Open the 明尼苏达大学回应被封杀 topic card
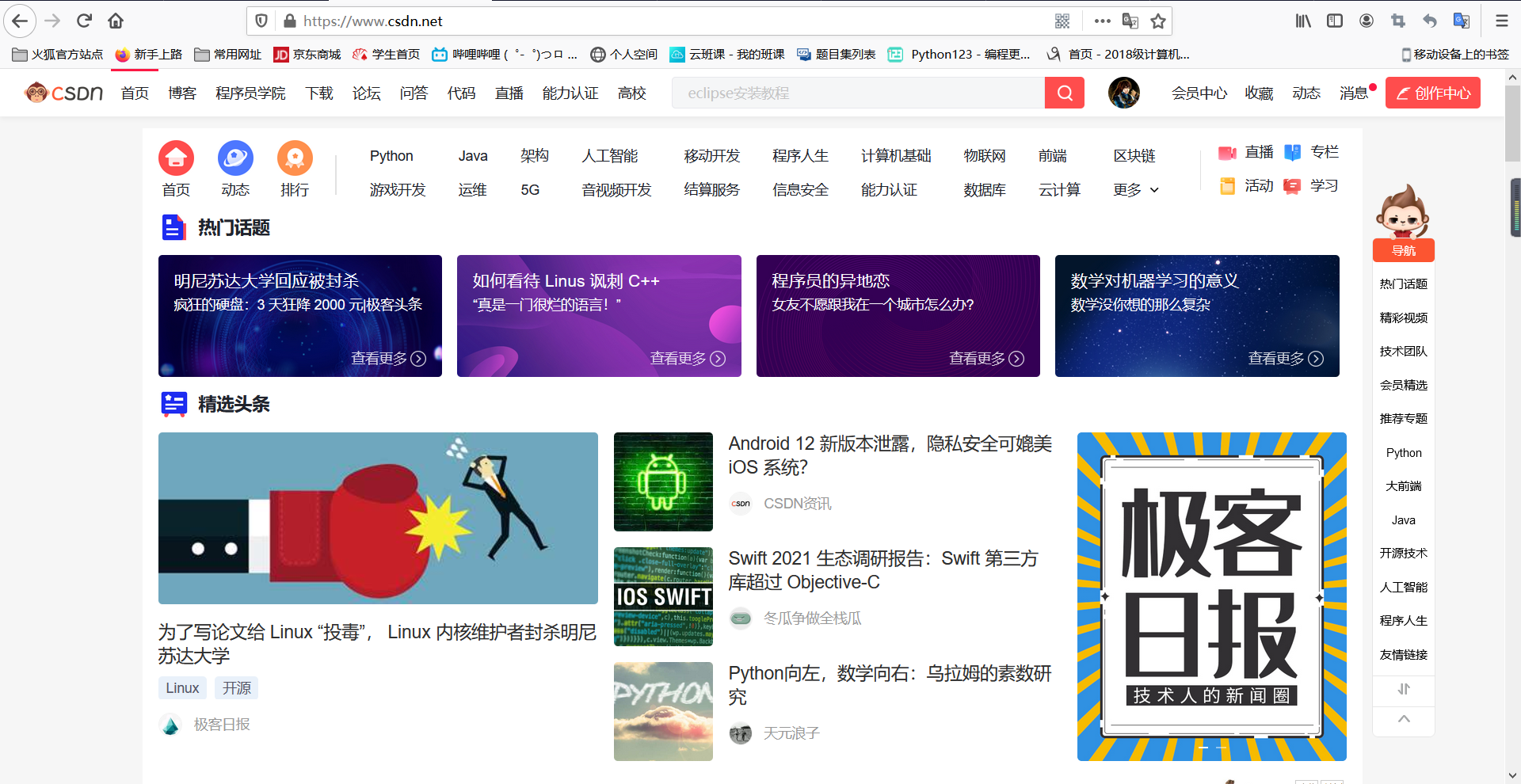Screen dimensions: 1521x784 point(300,316)
